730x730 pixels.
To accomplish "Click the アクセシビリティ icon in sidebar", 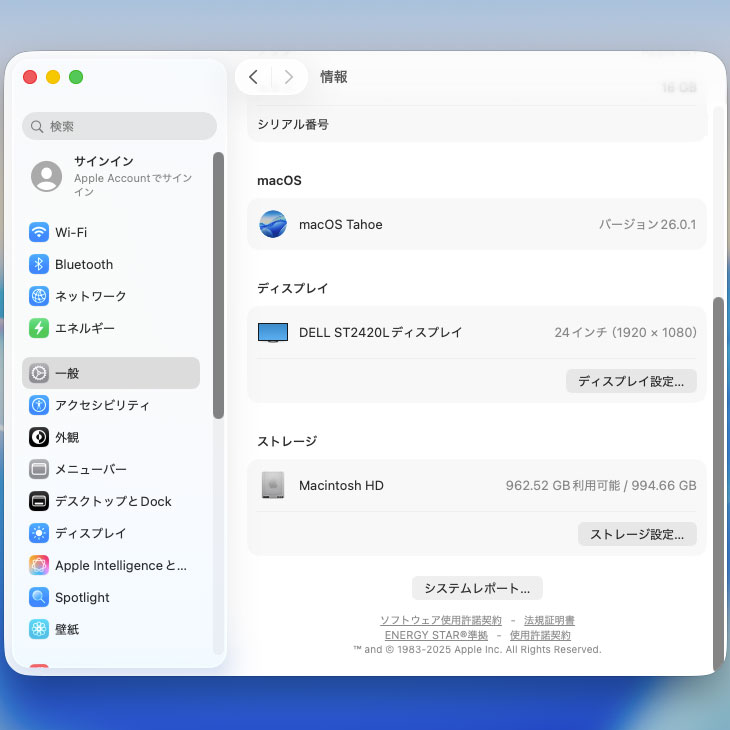I will click(39, 405).
